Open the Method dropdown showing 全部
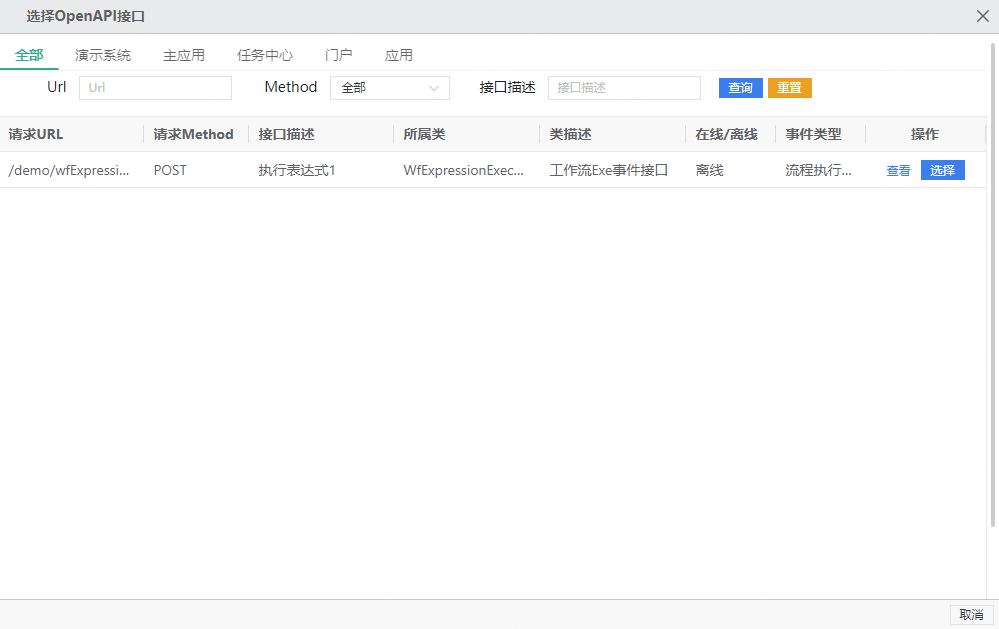This screenshot has width=999, height=629. [390, 88]
